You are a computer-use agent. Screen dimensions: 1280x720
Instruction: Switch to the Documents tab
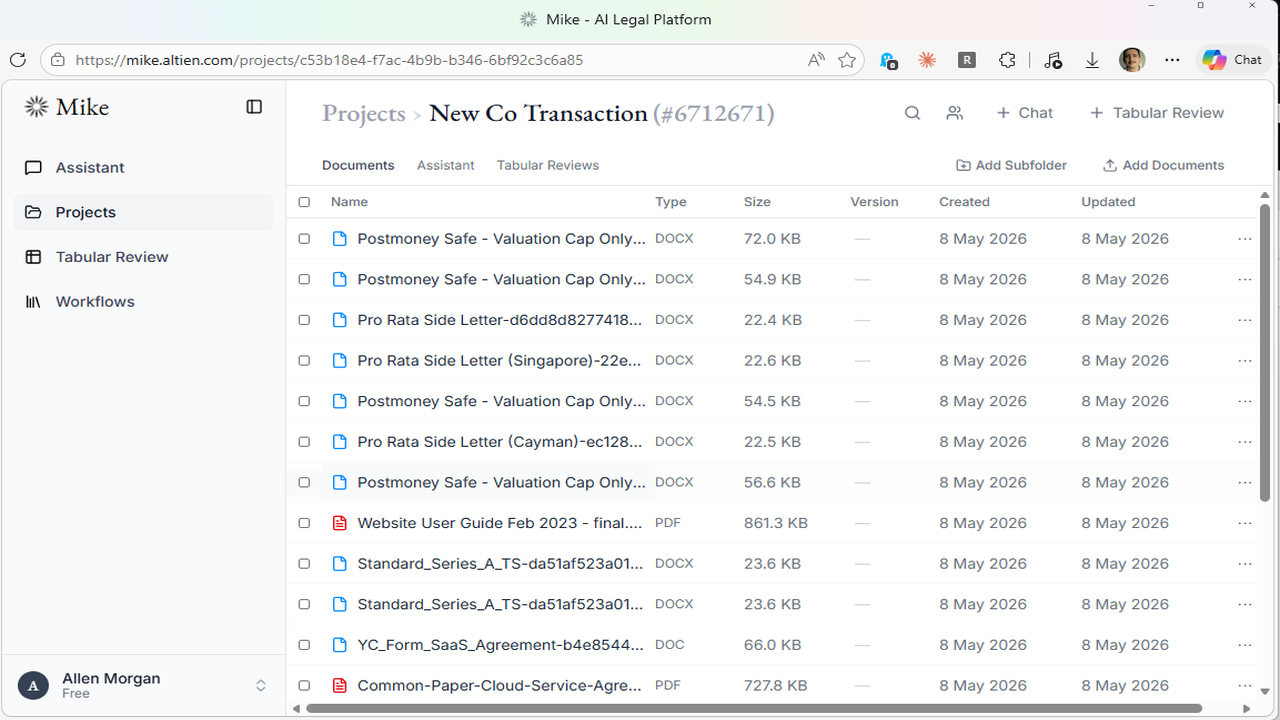358,165
